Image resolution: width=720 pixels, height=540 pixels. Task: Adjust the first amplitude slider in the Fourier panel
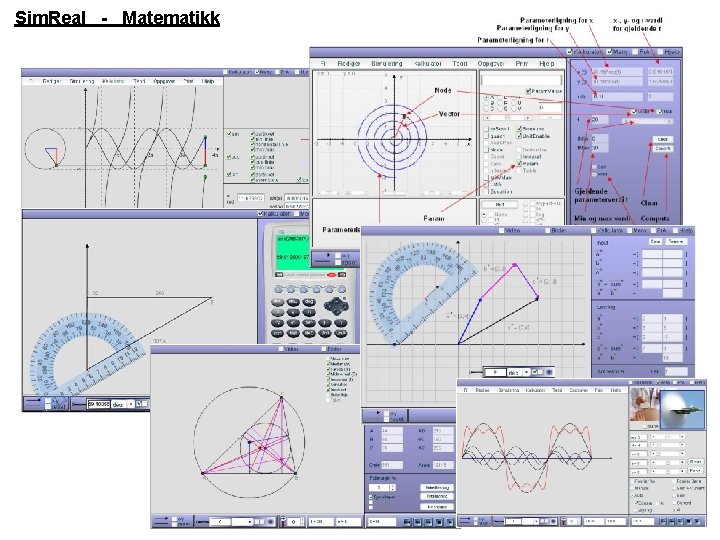click(668, 436)
